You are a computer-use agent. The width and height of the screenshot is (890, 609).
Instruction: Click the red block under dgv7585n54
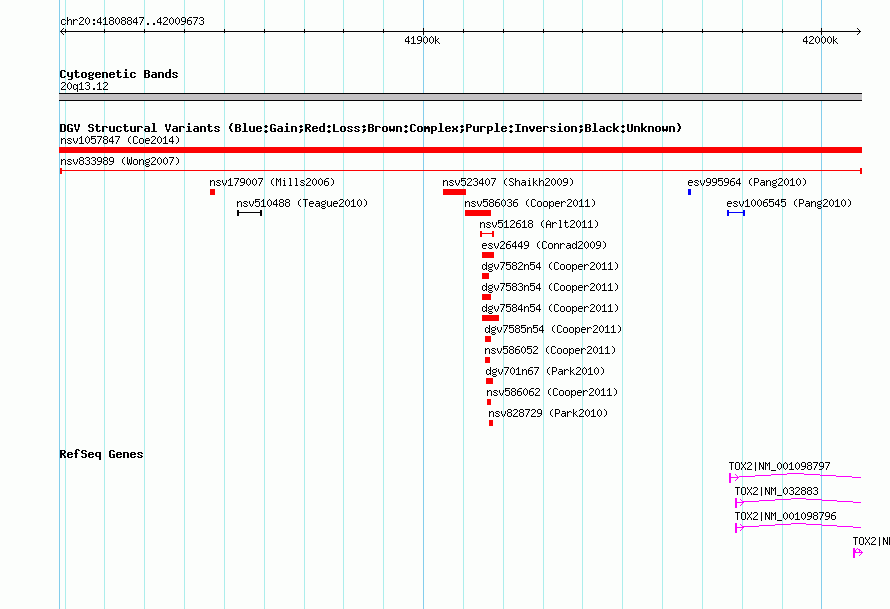click(x=488, y=339)
